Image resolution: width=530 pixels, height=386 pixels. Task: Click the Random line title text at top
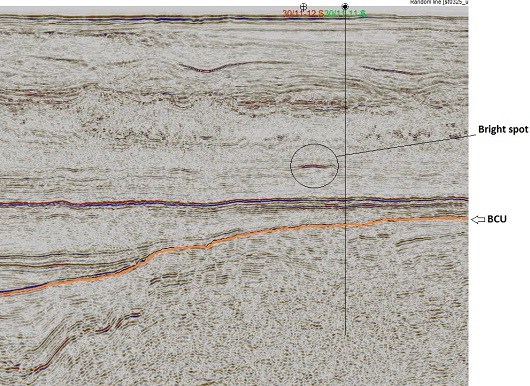(439, 2)
